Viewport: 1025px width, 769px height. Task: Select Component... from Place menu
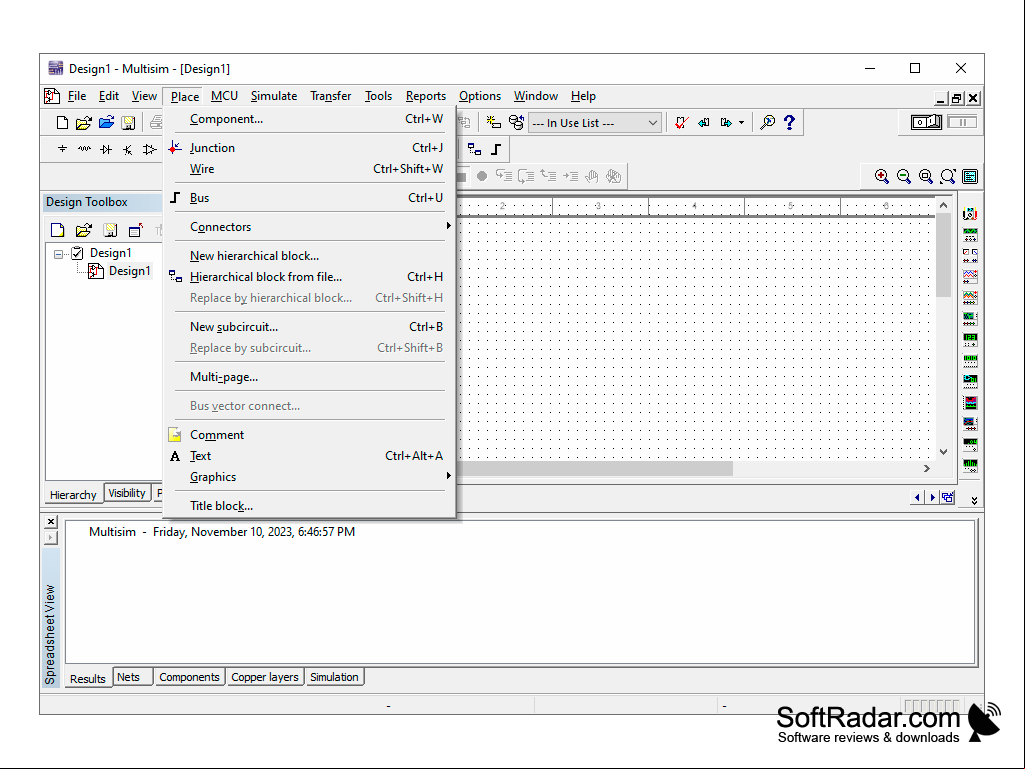point(311,119)
